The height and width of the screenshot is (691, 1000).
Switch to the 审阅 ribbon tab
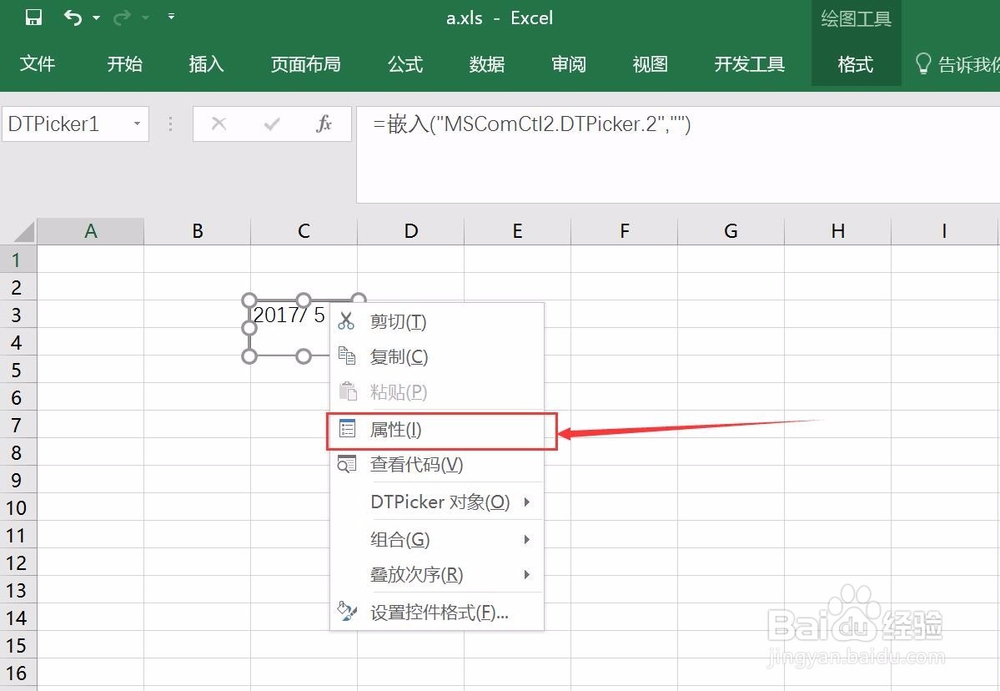point(568,64)
